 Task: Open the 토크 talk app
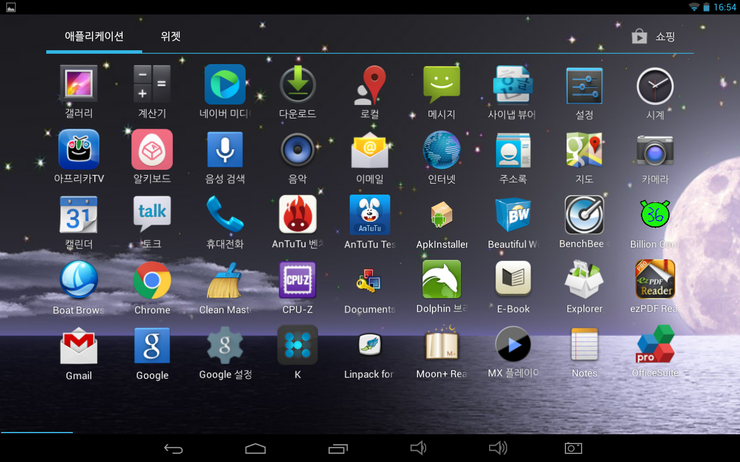coord(152,214)
